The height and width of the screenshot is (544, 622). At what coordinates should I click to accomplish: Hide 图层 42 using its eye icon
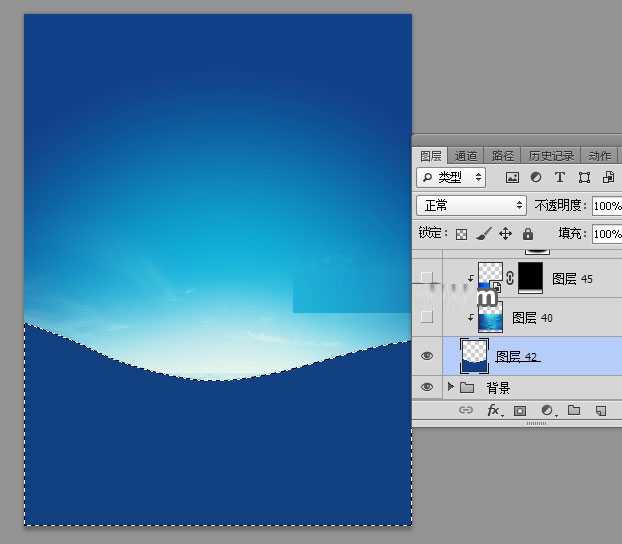click(x=427, y=356)
